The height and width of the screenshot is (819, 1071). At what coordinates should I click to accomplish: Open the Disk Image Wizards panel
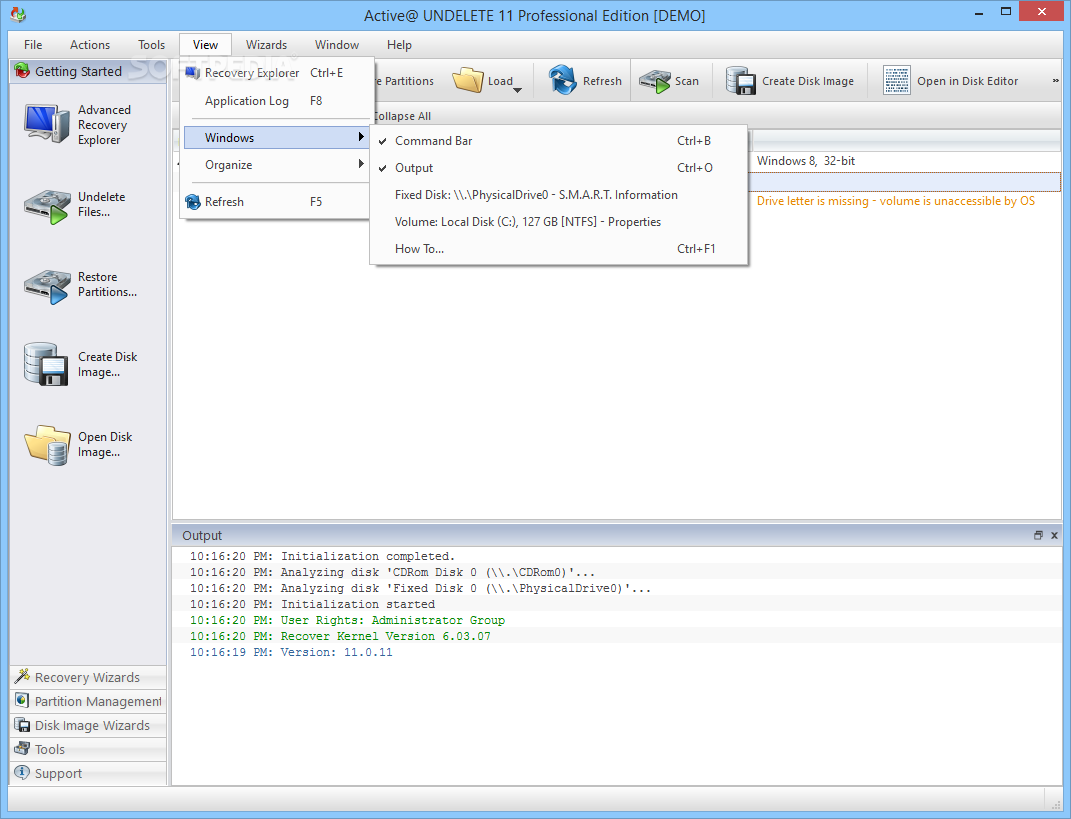pyautogui.click(x=88, y=725)
